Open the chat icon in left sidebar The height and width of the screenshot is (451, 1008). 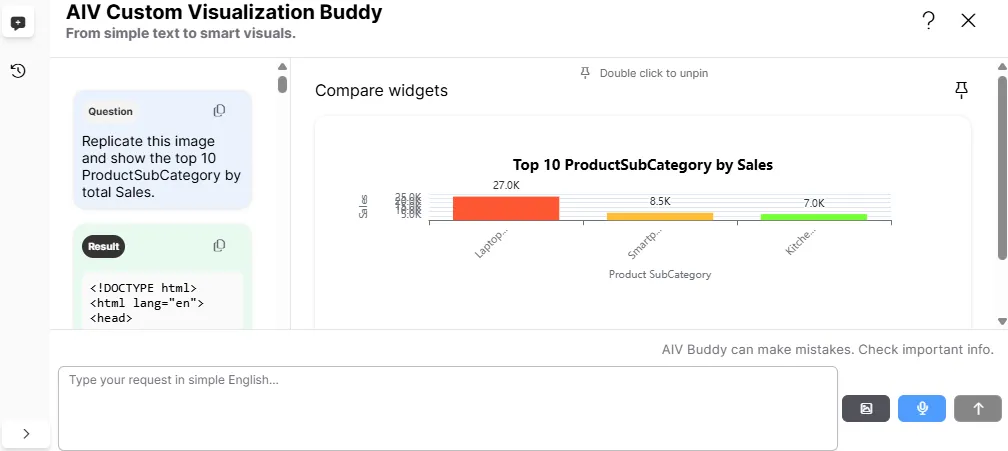tap(18, 23)
